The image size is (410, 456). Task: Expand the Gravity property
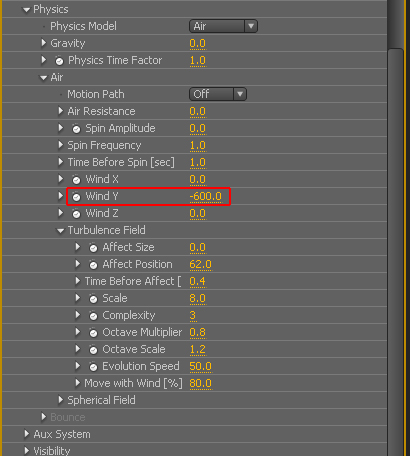(x=43, y=43)
